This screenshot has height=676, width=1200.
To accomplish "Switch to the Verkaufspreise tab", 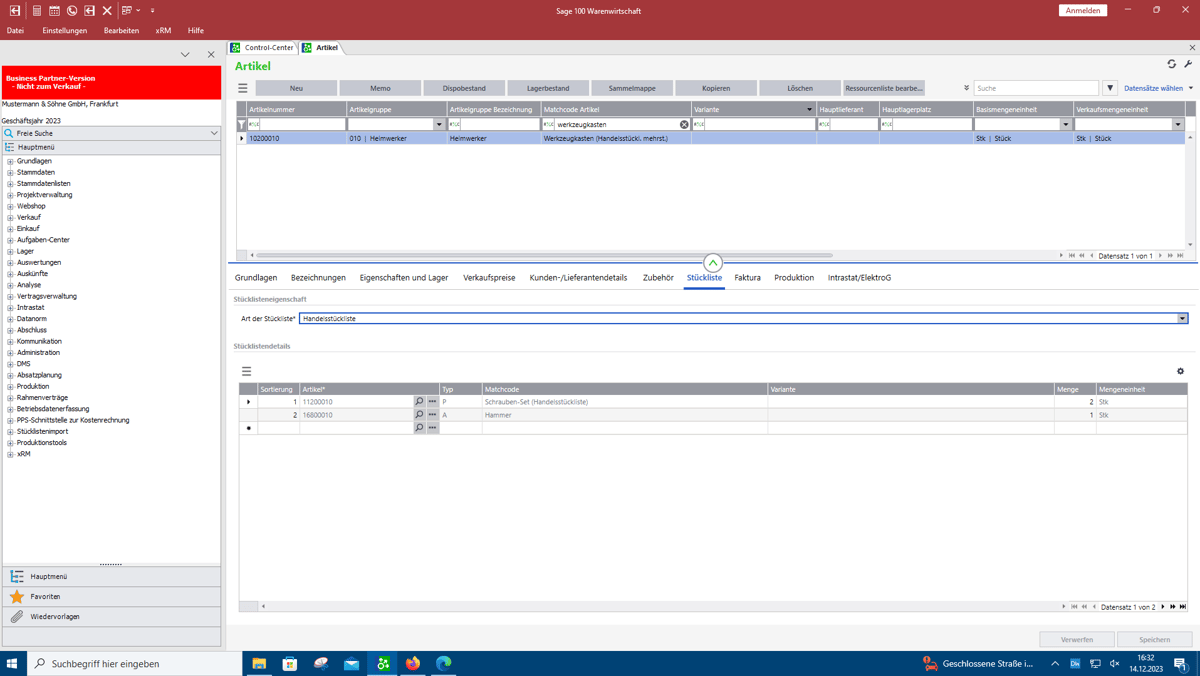I will (489, 278).
